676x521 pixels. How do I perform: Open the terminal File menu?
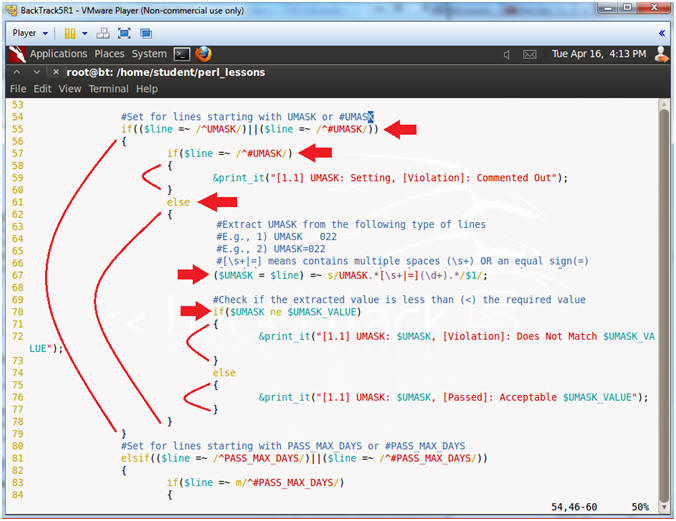(18, 89)
